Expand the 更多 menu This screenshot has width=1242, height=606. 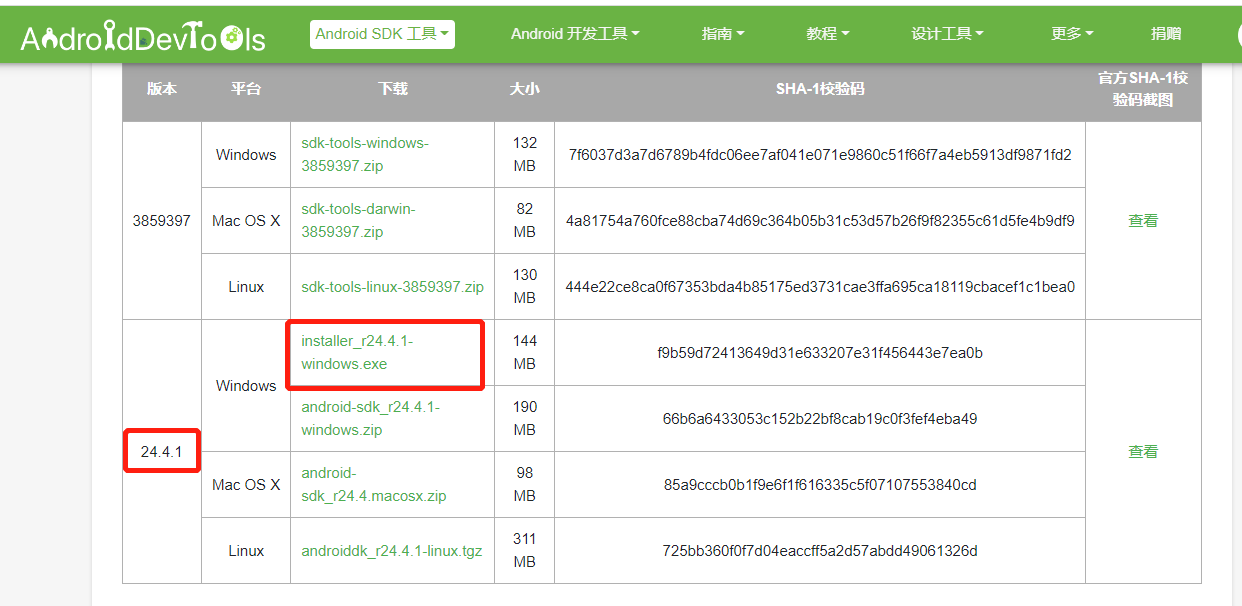pyautogui.click(x=1072, y=34)
